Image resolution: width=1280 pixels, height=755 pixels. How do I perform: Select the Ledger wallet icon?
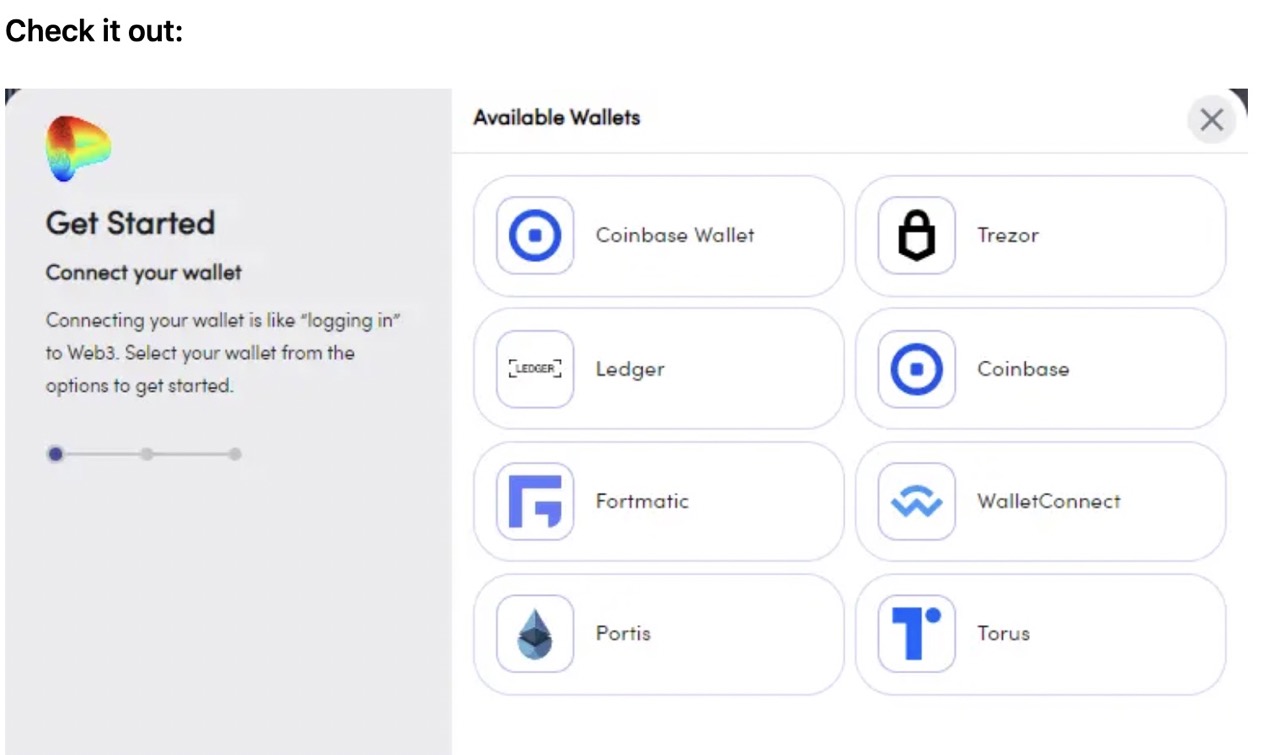(533, 368)
